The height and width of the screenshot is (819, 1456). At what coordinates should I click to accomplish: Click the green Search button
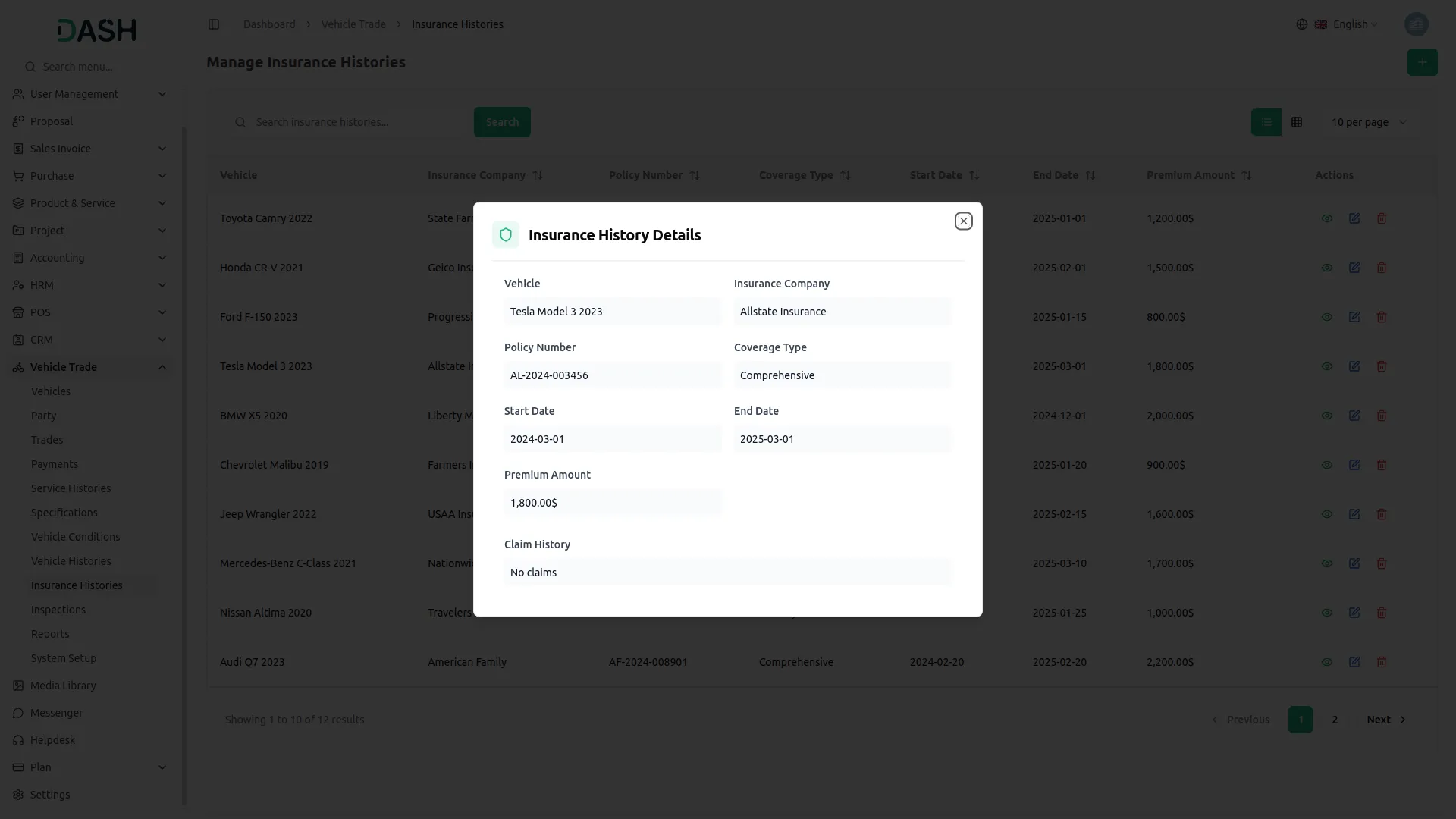(502, 122)
